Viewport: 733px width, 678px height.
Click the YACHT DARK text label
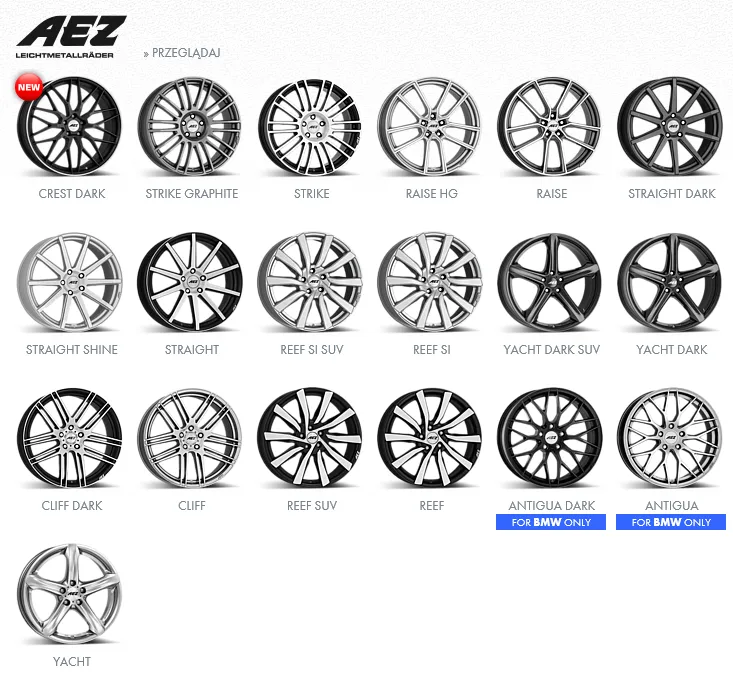(672, 350)
